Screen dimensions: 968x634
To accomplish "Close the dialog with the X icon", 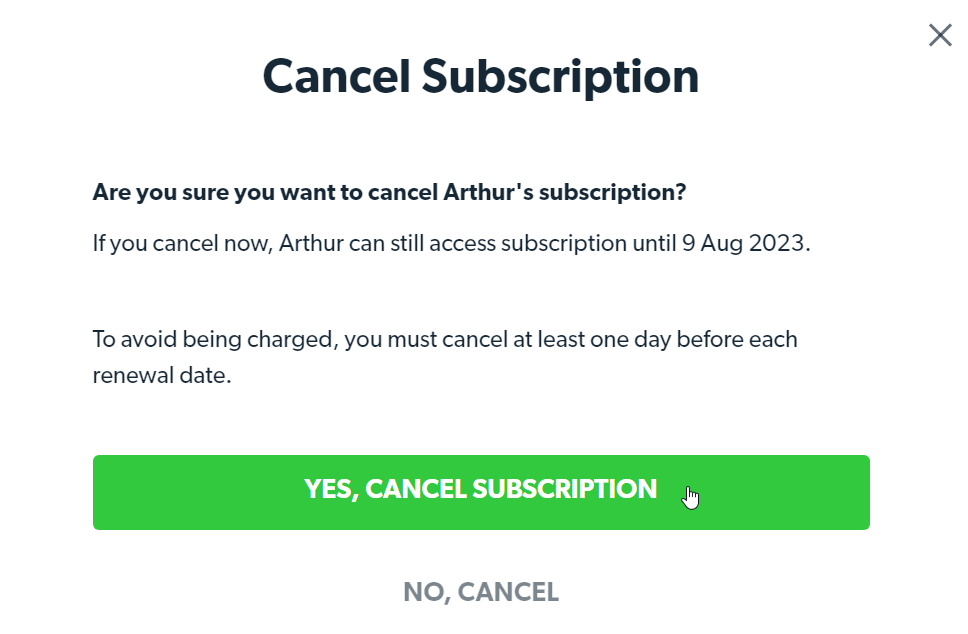I will tap(940, 36).
